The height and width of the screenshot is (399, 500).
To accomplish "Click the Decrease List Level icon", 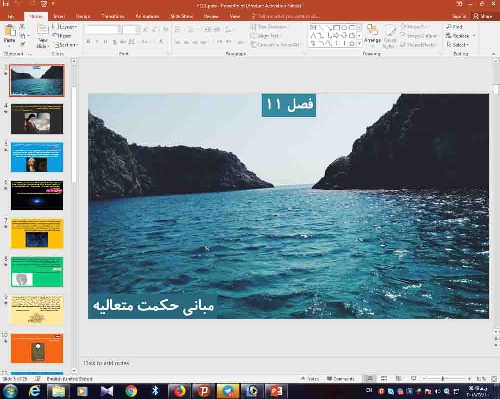I will [x=207, y=30].
